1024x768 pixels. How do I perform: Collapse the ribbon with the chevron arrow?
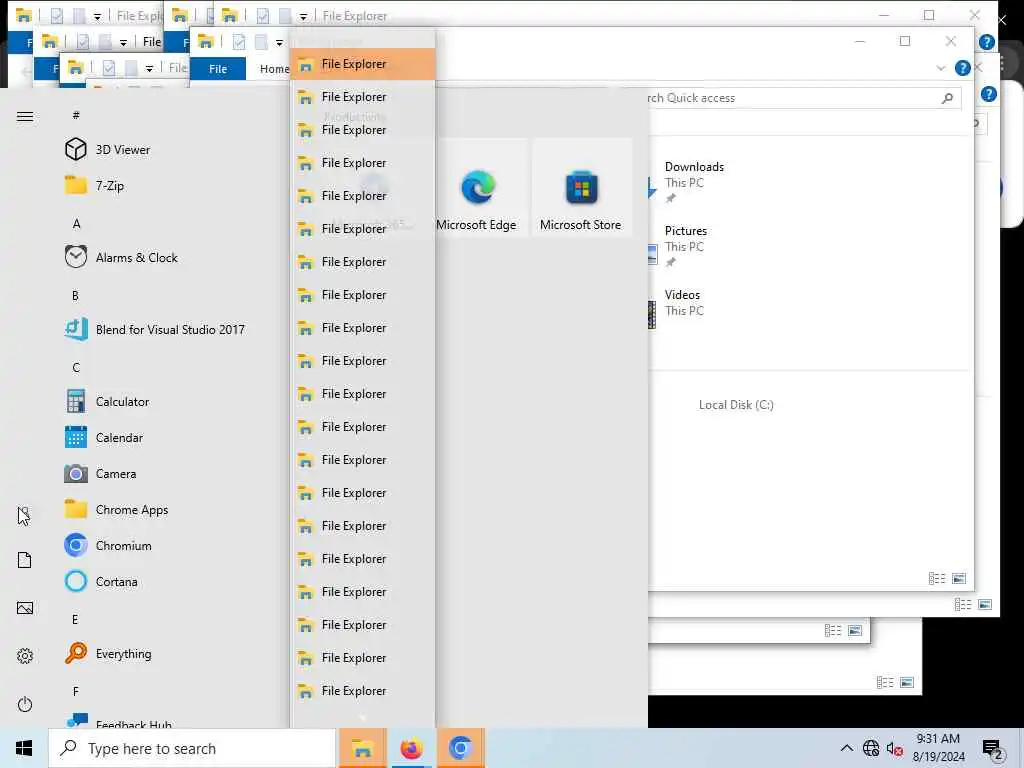point(941,68)
